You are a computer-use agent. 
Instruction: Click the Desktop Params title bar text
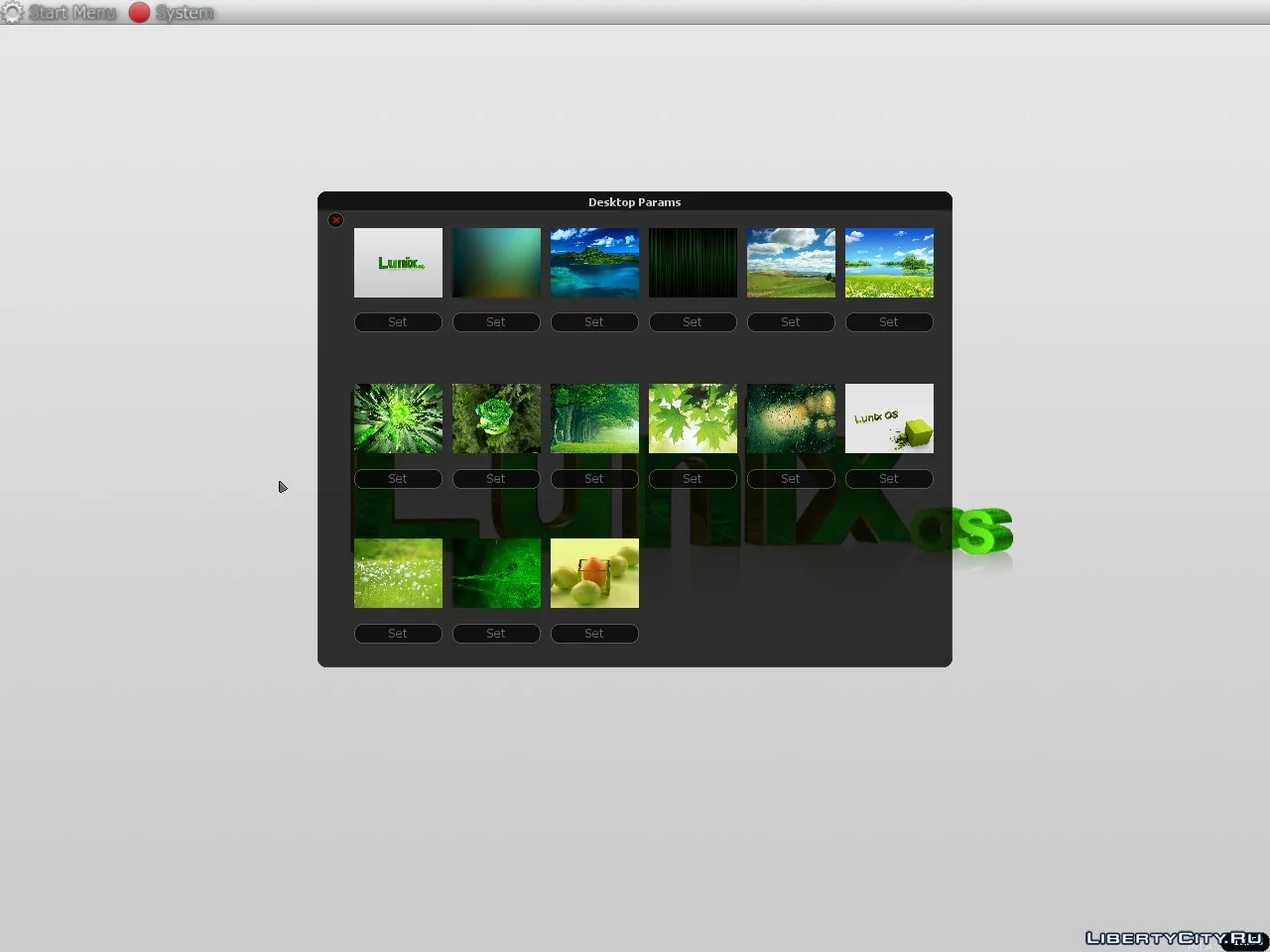pos(635,202)
